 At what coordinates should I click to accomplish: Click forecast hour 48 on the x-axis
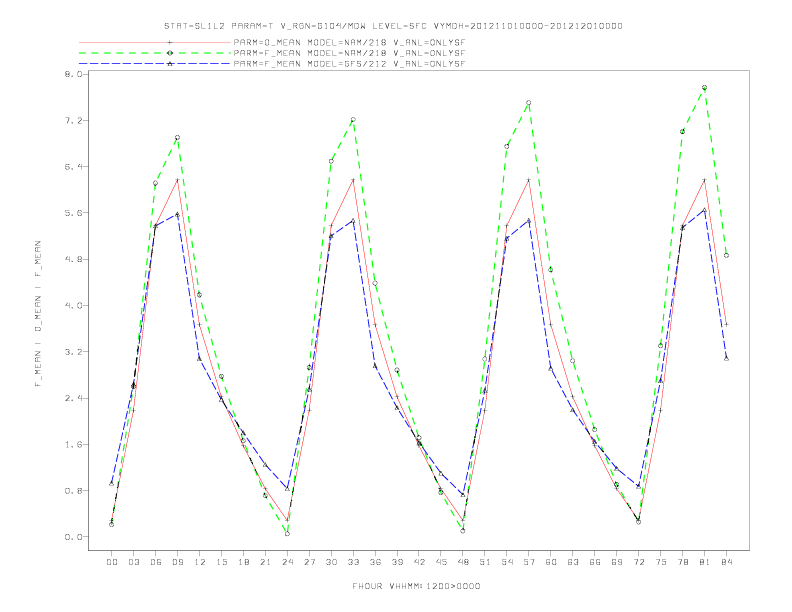coord(463,562)
